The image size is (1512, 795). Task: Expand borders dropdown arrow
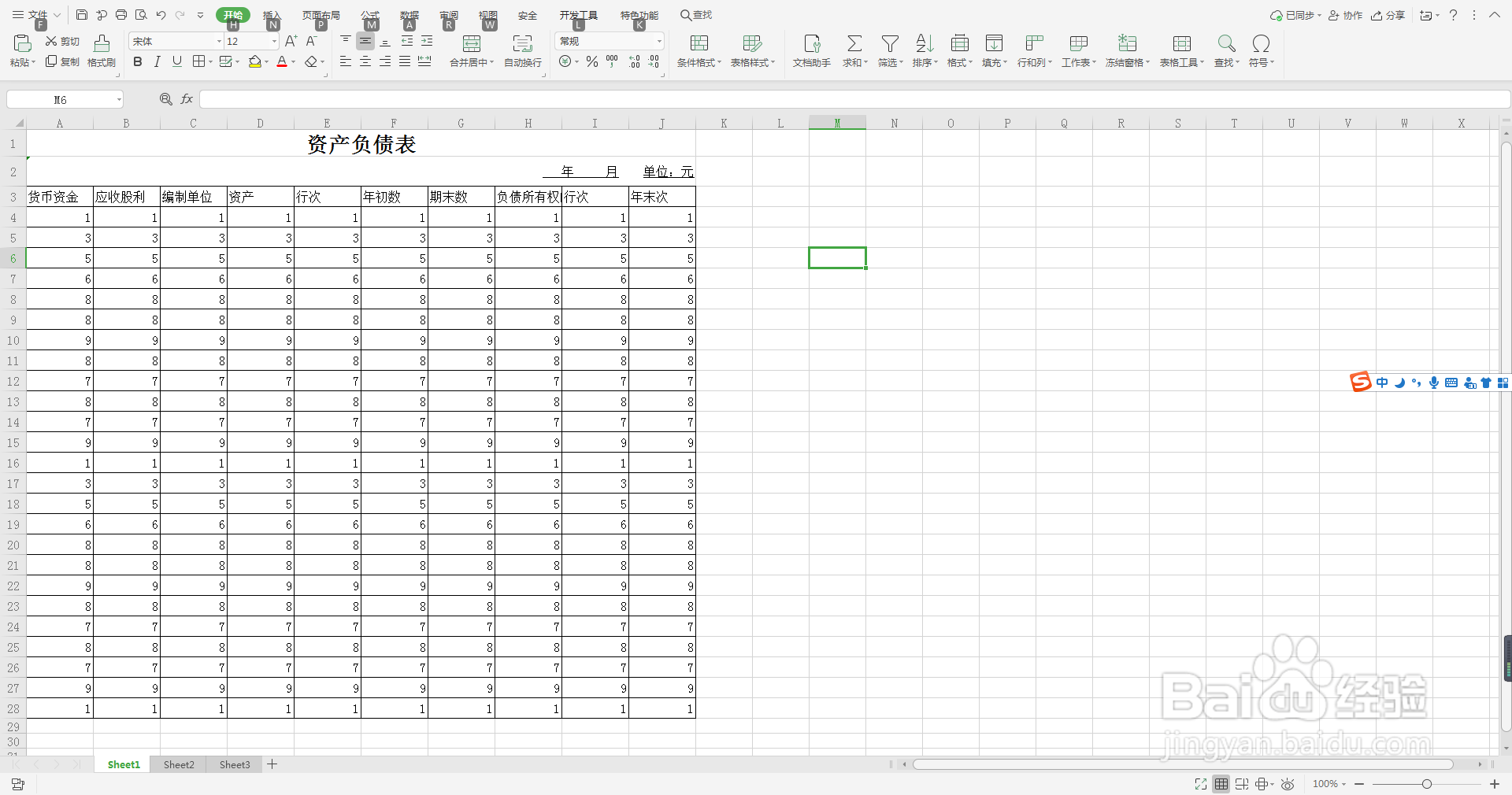[x=211, y=61]
